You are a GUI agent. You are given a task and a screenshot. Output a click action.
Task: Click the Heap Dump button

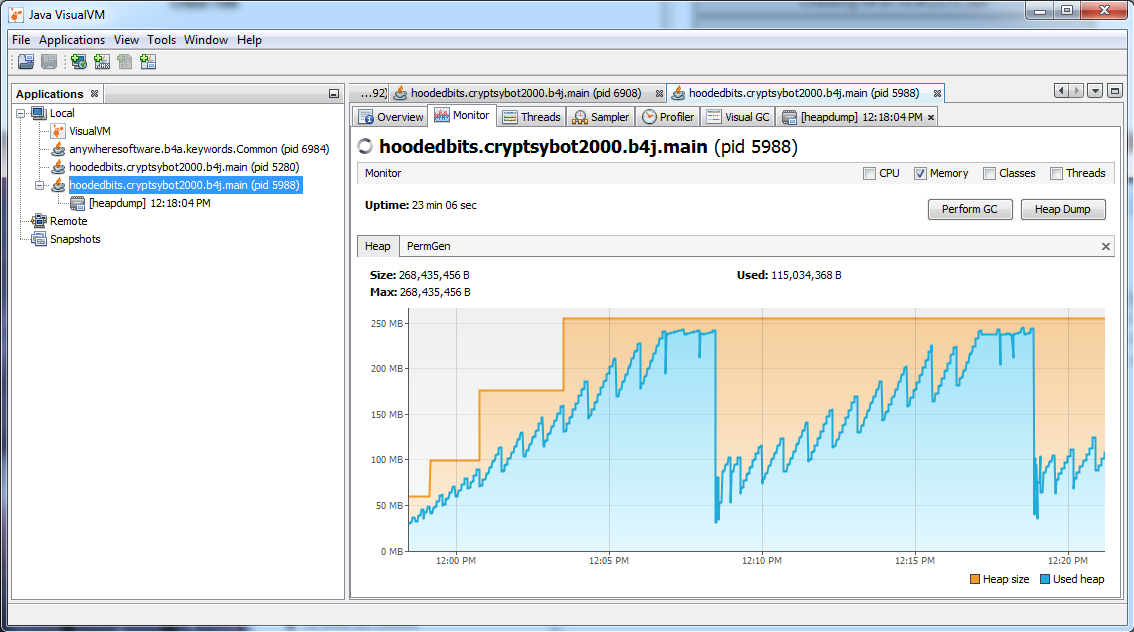click(1062, 209)
